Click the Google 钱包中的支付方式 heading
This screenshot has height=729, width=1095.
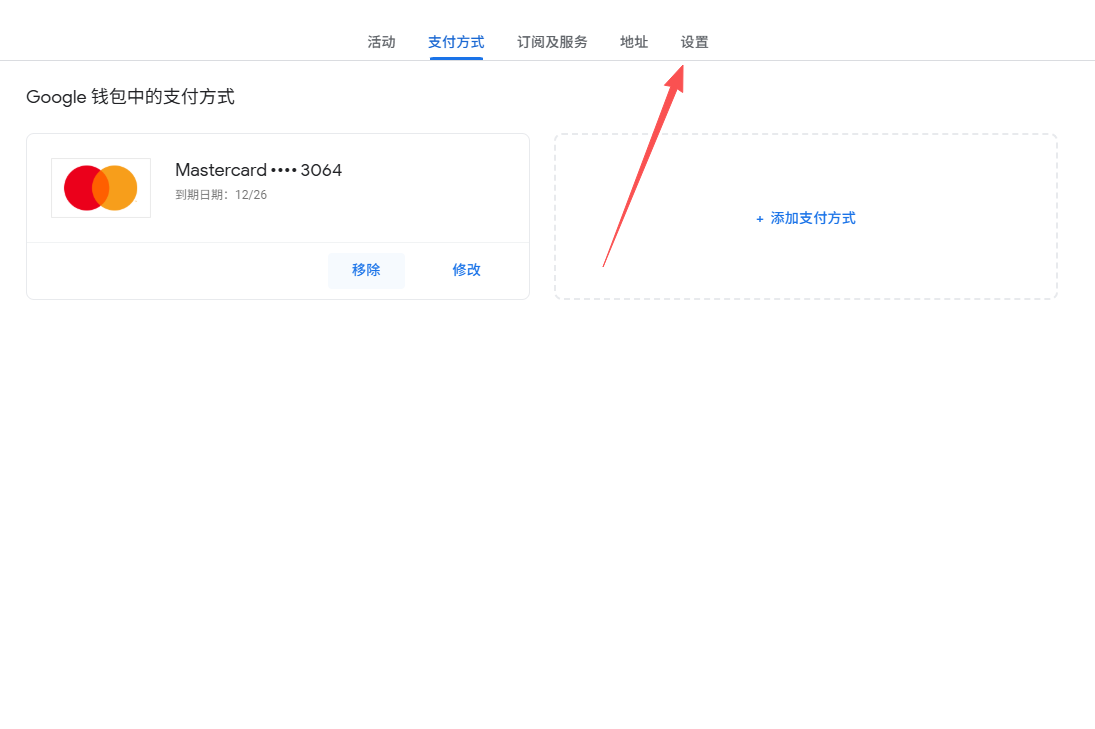tap(130, 97)
